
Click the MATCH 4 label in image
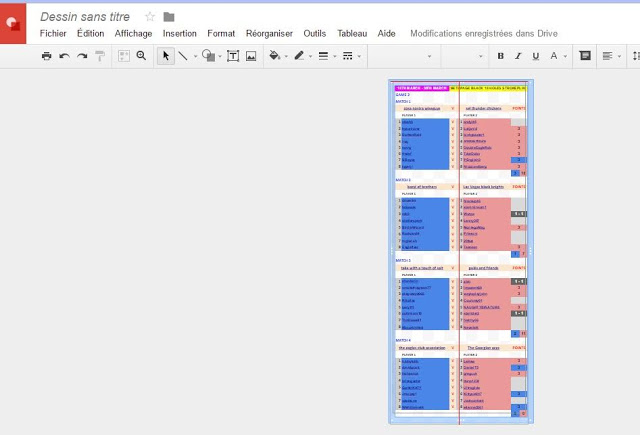point(403,340)
